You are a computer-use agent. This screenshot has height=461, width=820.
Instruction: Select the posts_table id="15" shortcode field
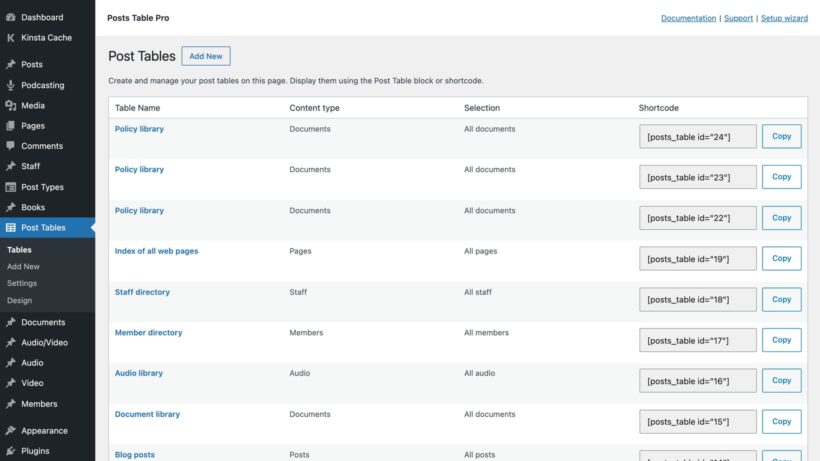coord(698,422)
